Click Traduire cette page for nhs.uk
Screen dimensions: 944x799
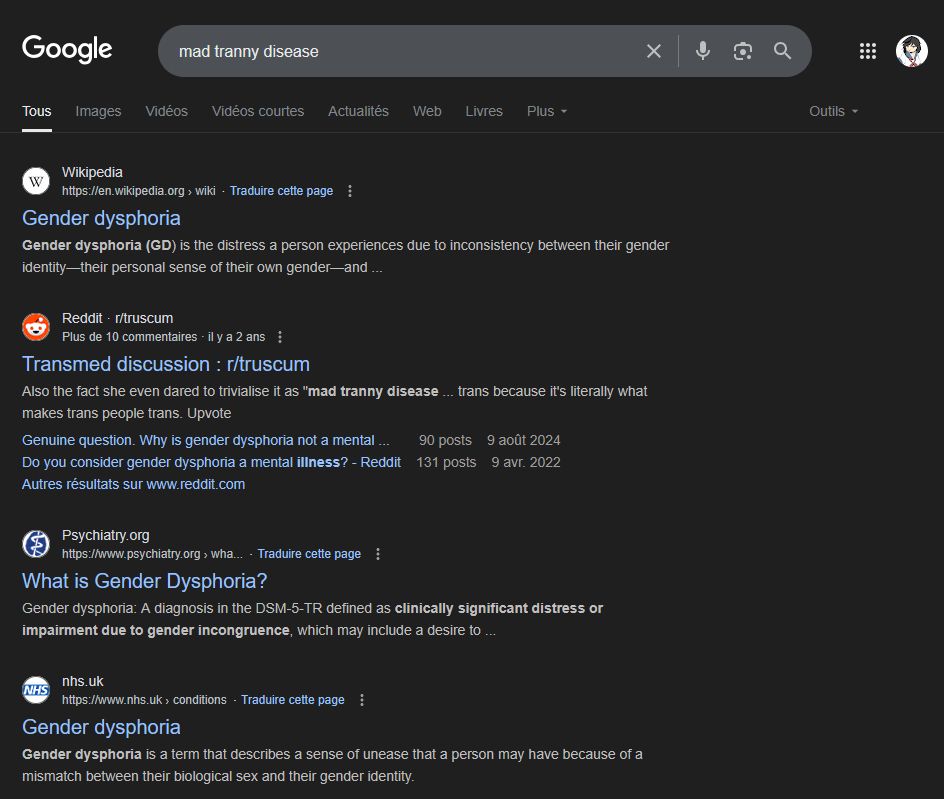pyautogui.click(x=293, y=700)
